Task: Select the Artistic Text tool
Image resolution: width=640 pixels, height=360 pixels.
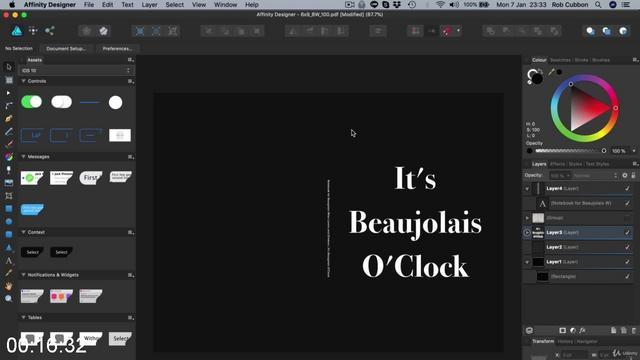Action: point(9,260)
